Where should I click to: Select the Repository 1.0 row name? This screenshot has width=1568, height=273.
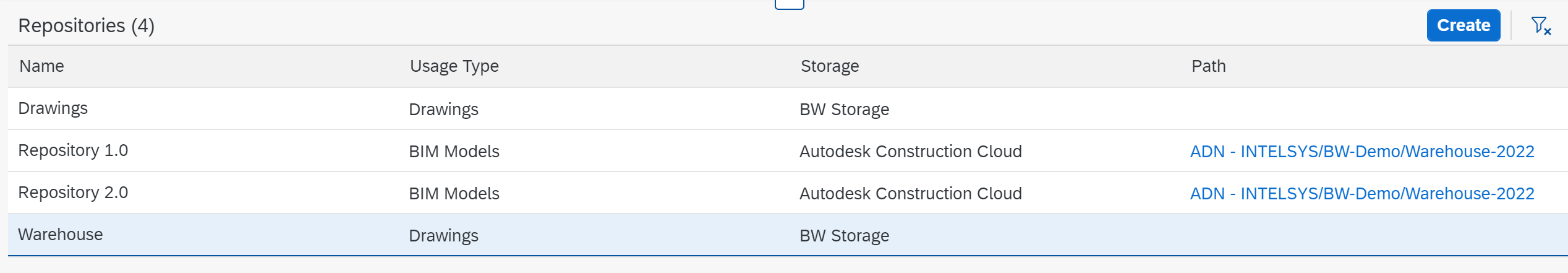pyautogui.click(x=73, y=150)
